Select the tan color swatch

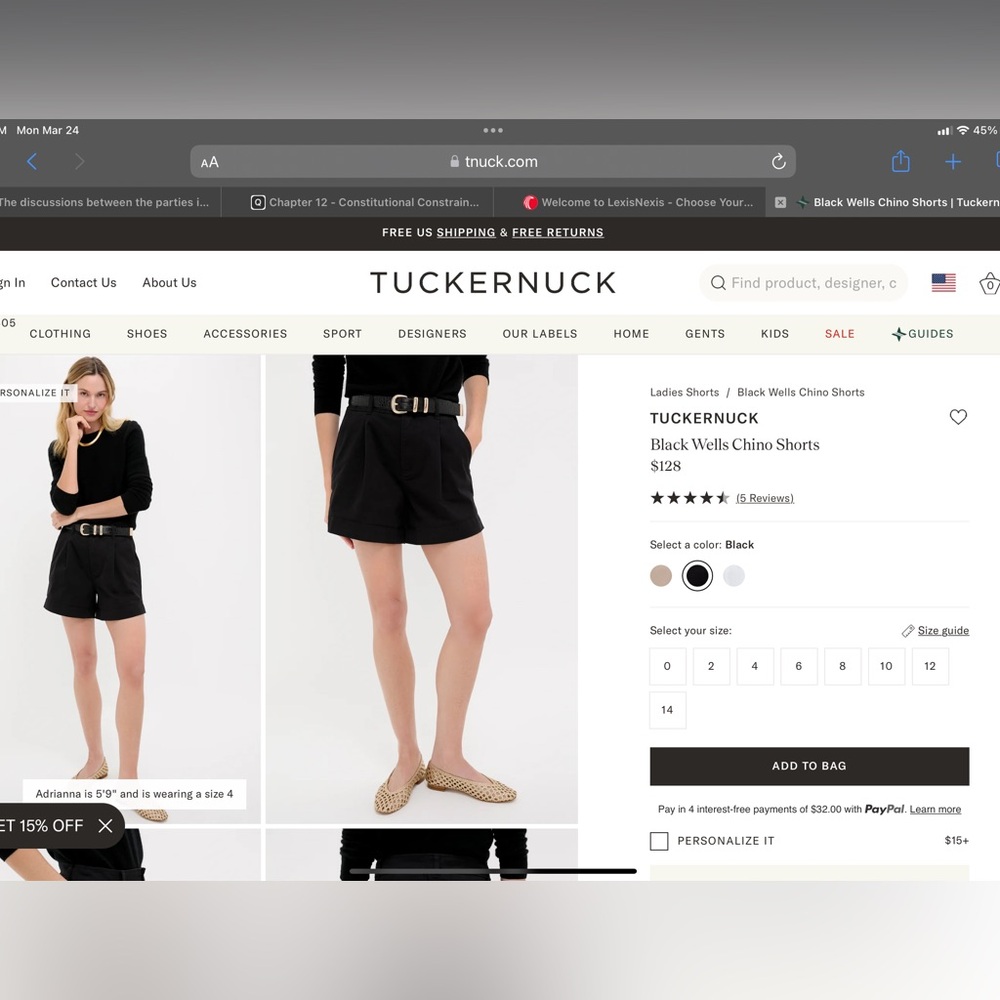point(661,576)
